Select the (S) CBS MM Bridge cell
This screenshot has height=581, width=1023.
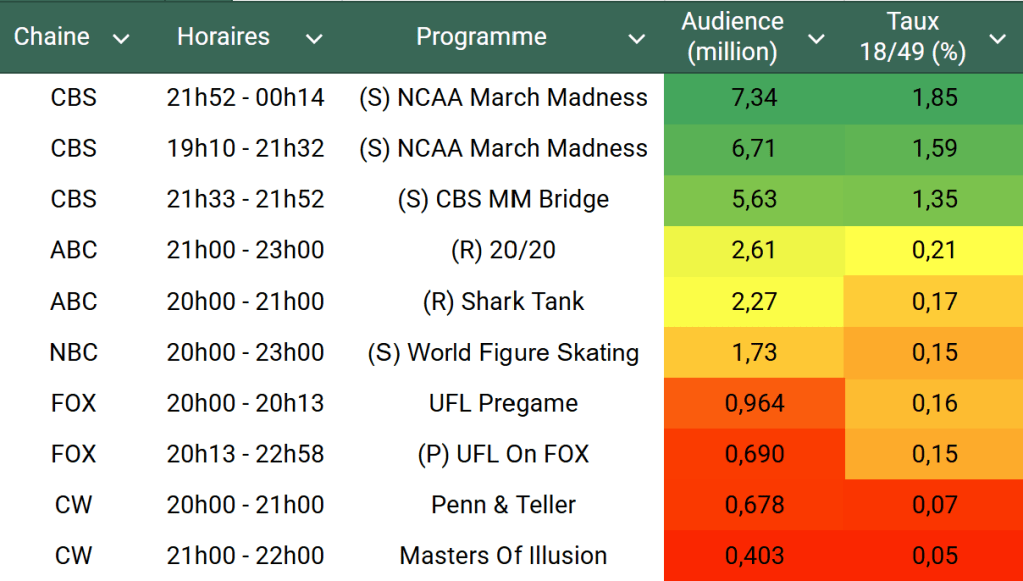click(503, 199)
